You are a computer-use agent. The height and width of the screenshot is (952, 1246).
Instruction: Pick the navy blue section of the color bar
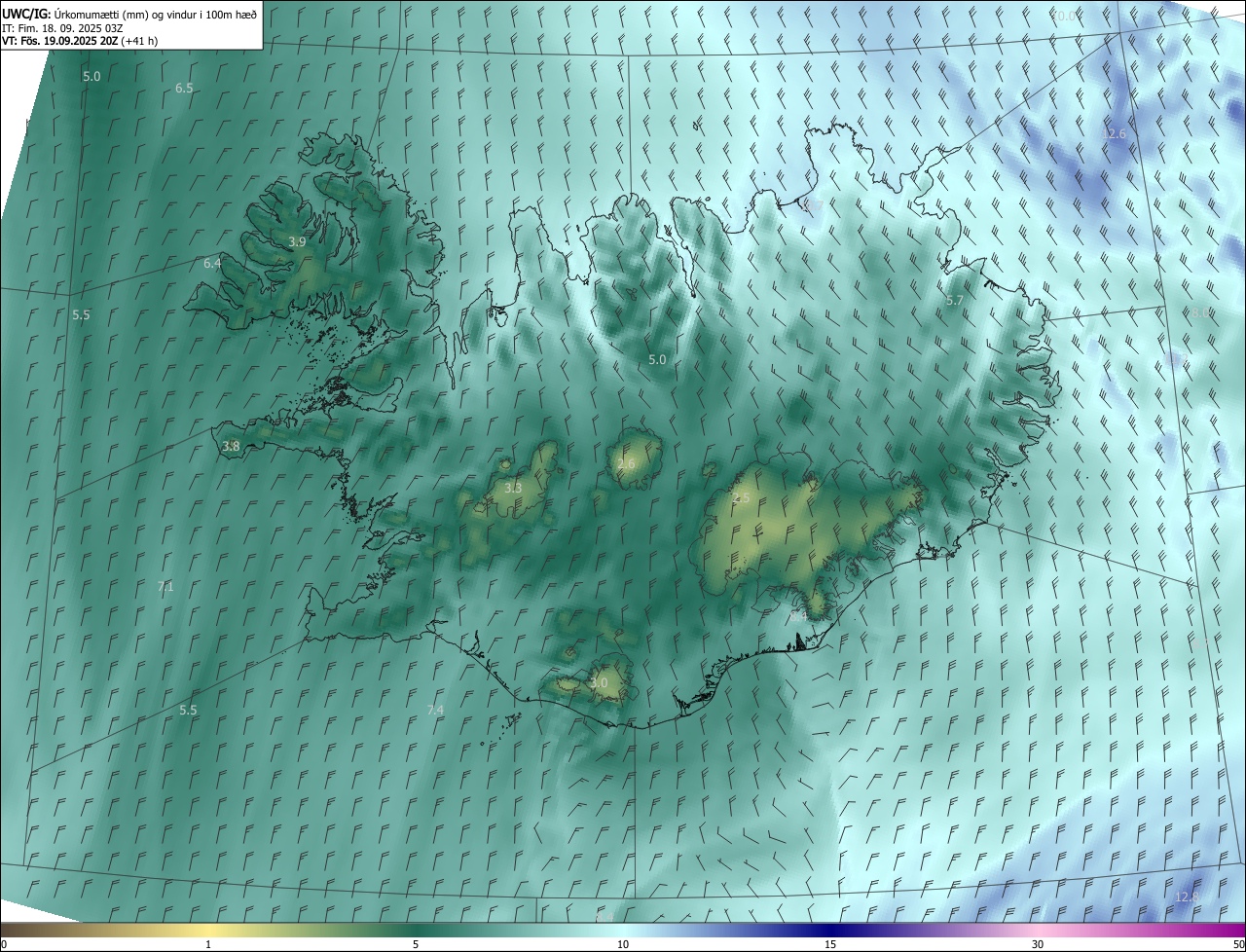click(x=830, y=931)
